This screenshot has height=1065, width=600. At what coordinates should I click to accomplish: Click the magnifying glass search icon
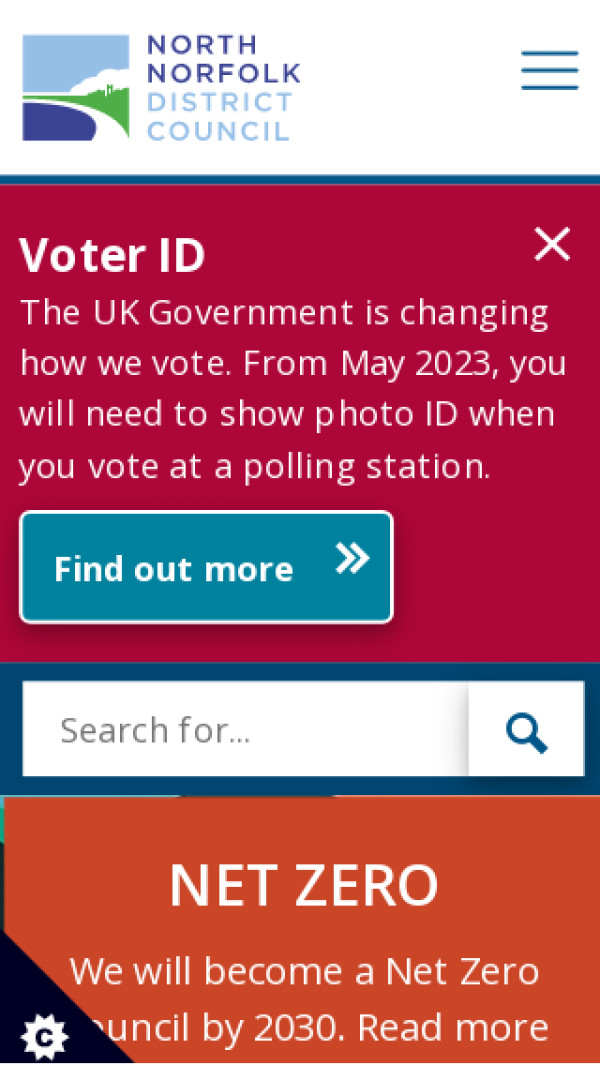pos(526,731)
